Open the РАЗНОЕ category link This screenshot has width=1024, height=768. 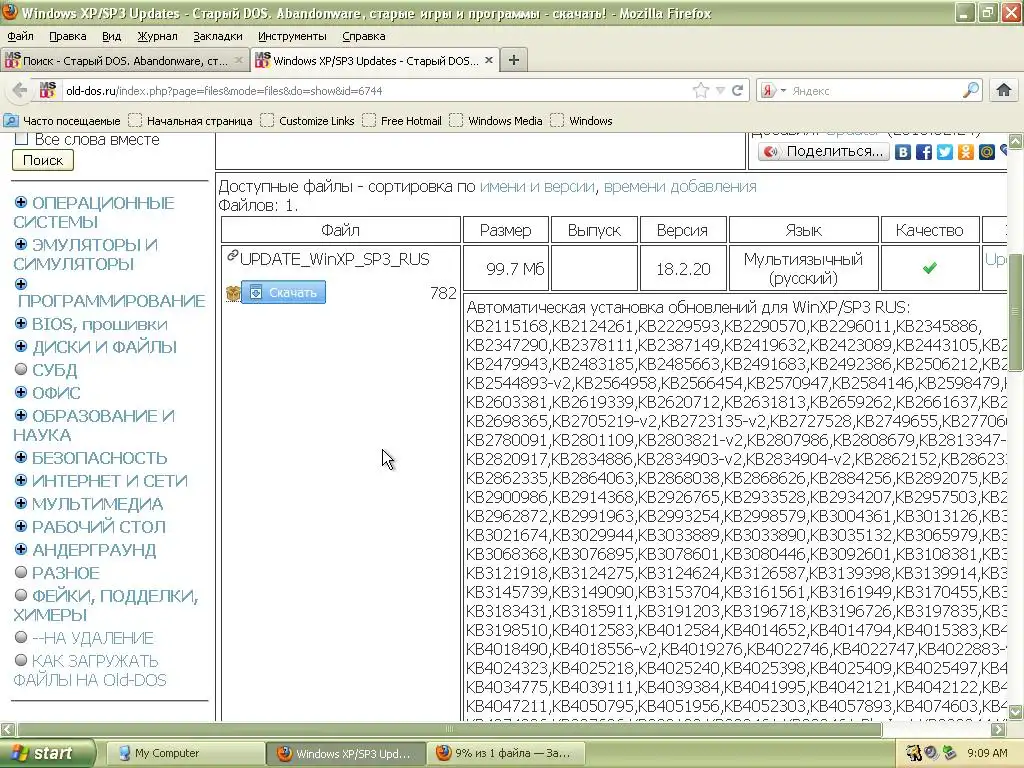tap(66, 573)
